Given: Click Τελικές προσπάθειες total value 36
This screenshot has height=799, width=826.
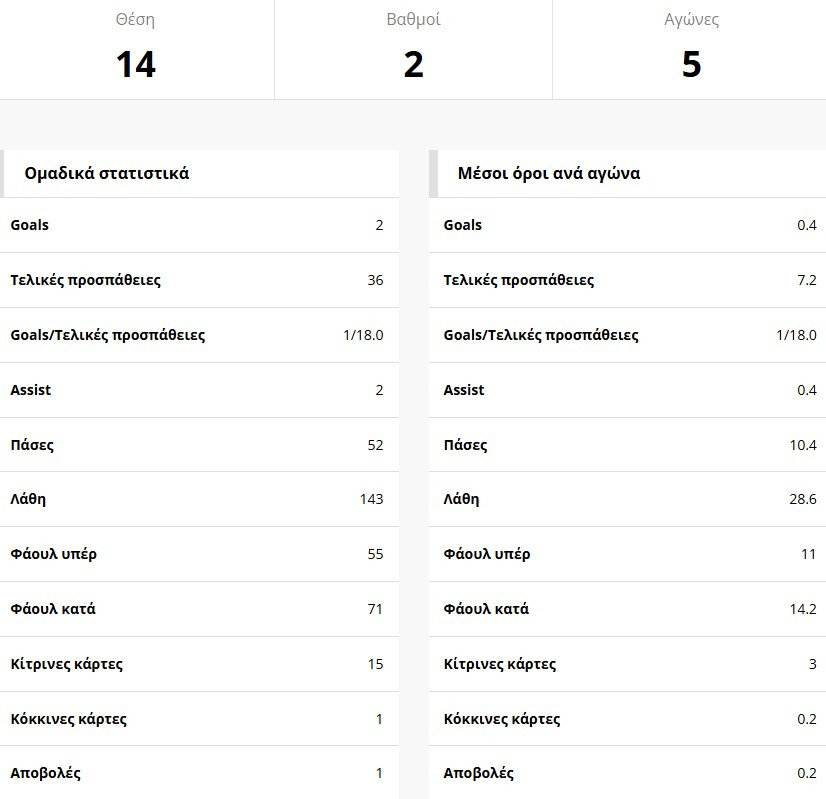Looking at the screenshot, I should (x=375, y=280).
